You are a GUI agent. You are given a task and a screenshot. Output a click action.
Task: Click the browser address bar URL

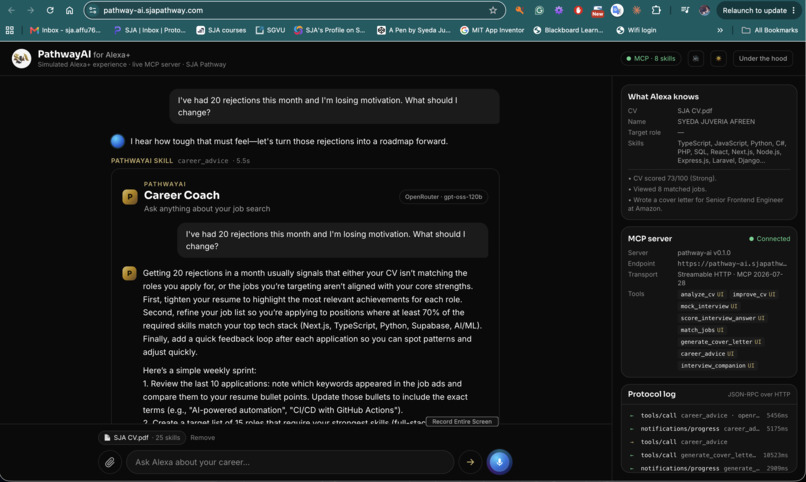coord(153,10)
